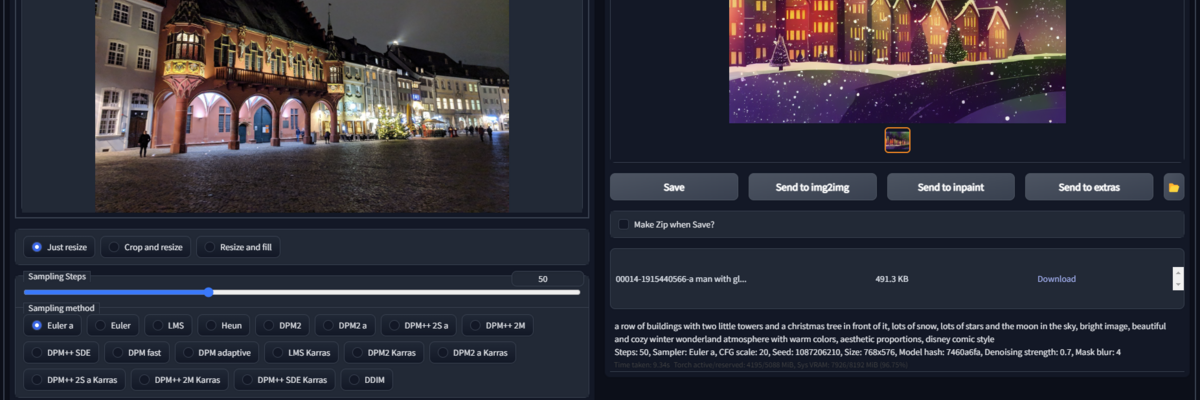Viewport: 1200px width, 400px height.
Task: Send the image to extras
Action: (1089, 187)
